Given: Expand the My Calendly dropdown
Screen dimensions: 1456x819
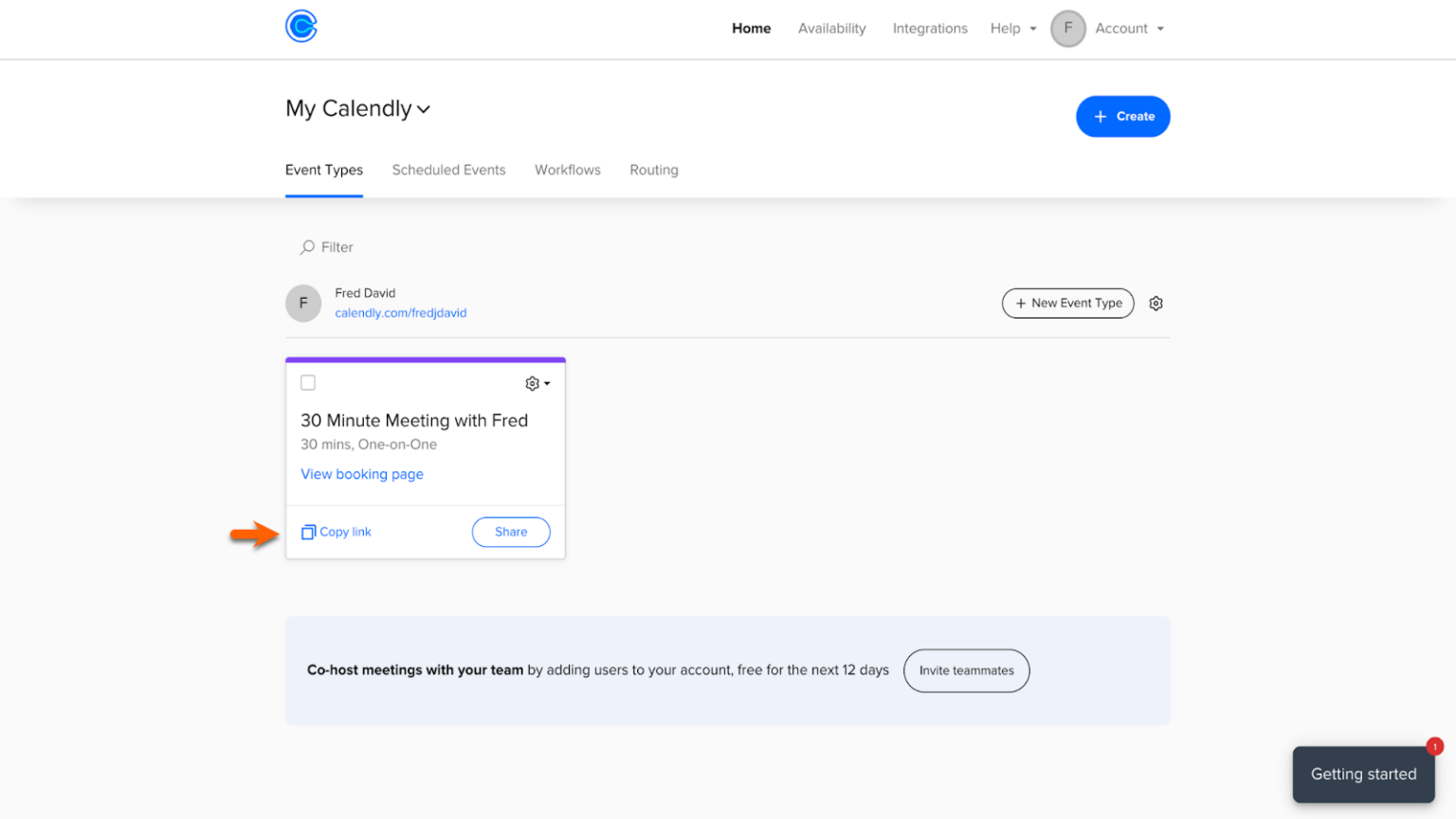Looking at the screenshot, I should click(424, 109).
